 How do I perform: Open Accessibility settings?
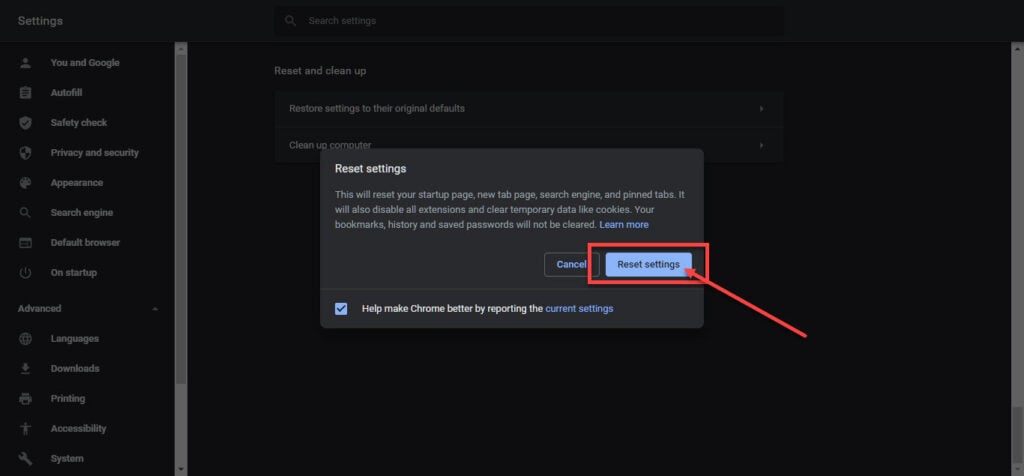78,429
